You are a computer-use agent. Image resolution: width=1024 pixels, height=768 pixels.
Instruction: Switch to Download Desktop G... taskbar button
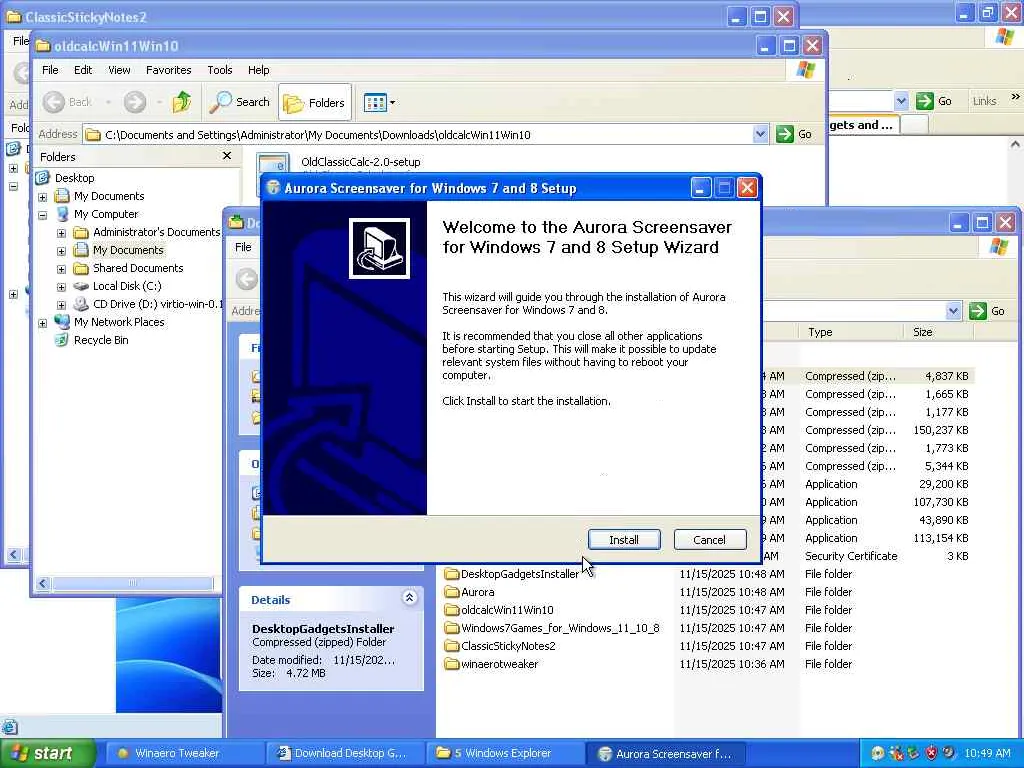(345, 753)
